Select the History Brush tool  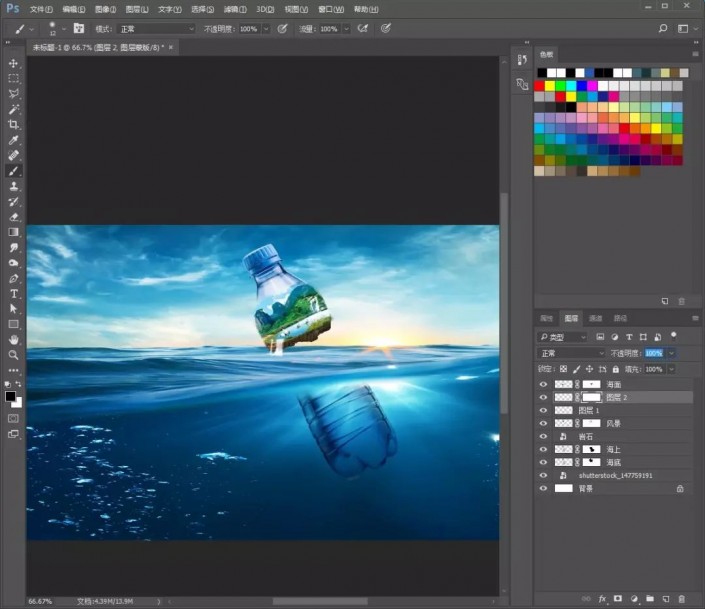click(13, 202)
